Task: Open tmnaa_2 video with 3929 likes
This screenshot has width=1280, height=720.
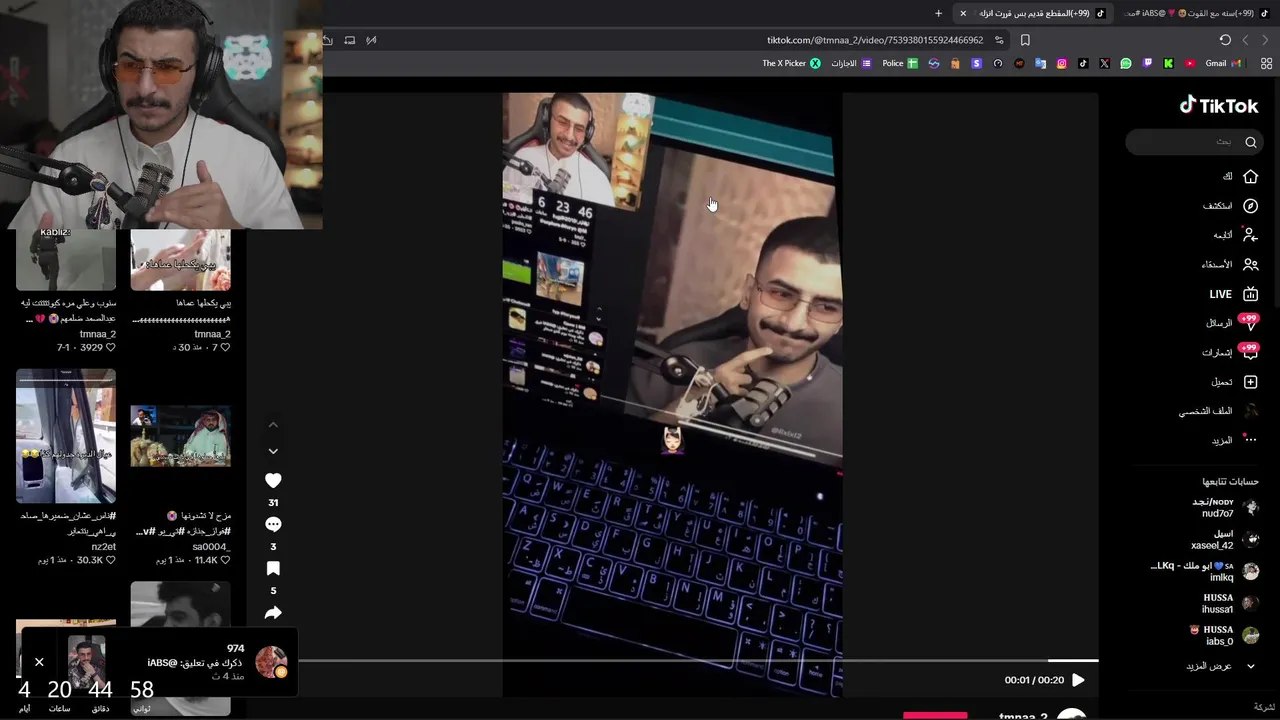Action: pos(66,259)
